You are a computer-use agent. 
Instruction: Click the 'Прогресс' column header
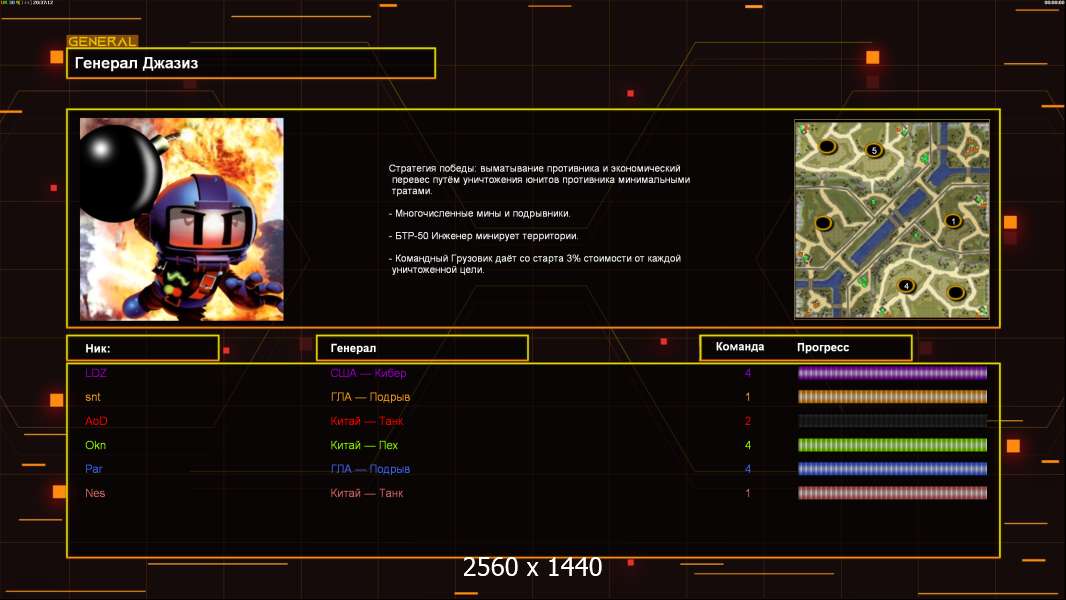(823, 347)
